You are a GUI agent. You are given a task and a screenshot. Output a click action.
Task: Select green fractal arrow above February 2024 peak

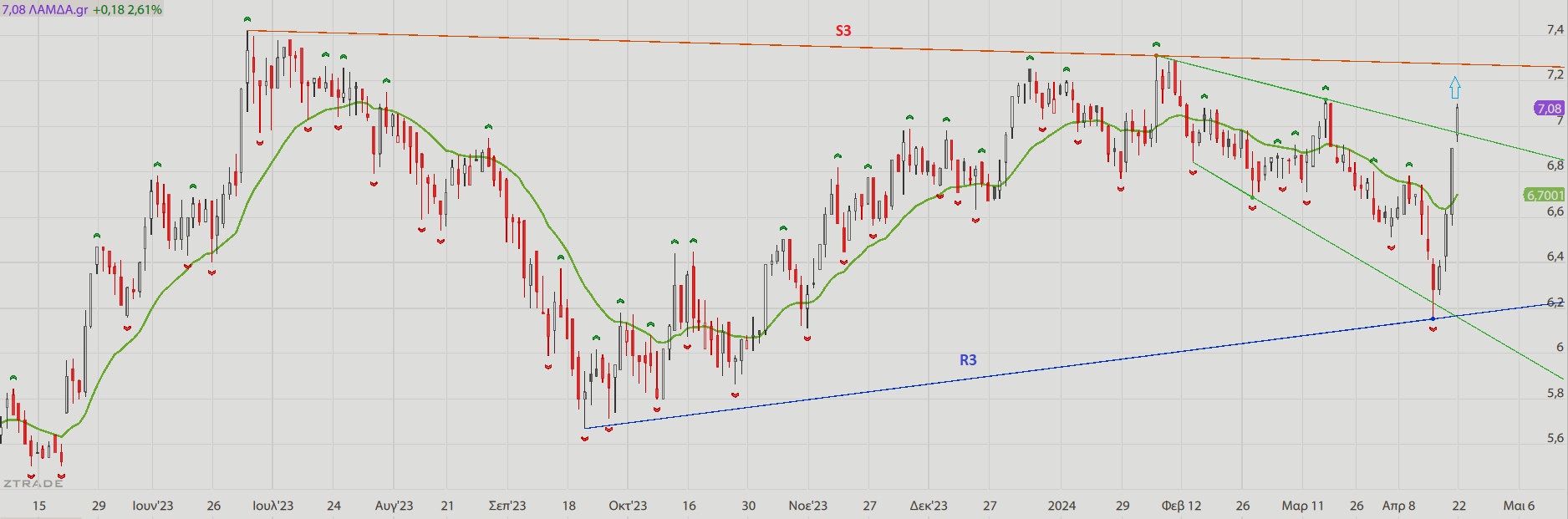click(1156, 44)
